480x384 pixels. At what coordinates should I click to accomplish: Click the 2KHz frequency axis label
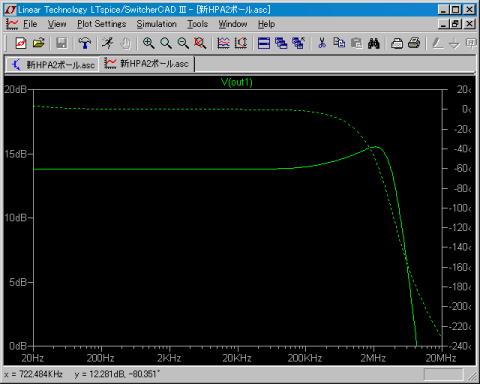coord(169,358)
